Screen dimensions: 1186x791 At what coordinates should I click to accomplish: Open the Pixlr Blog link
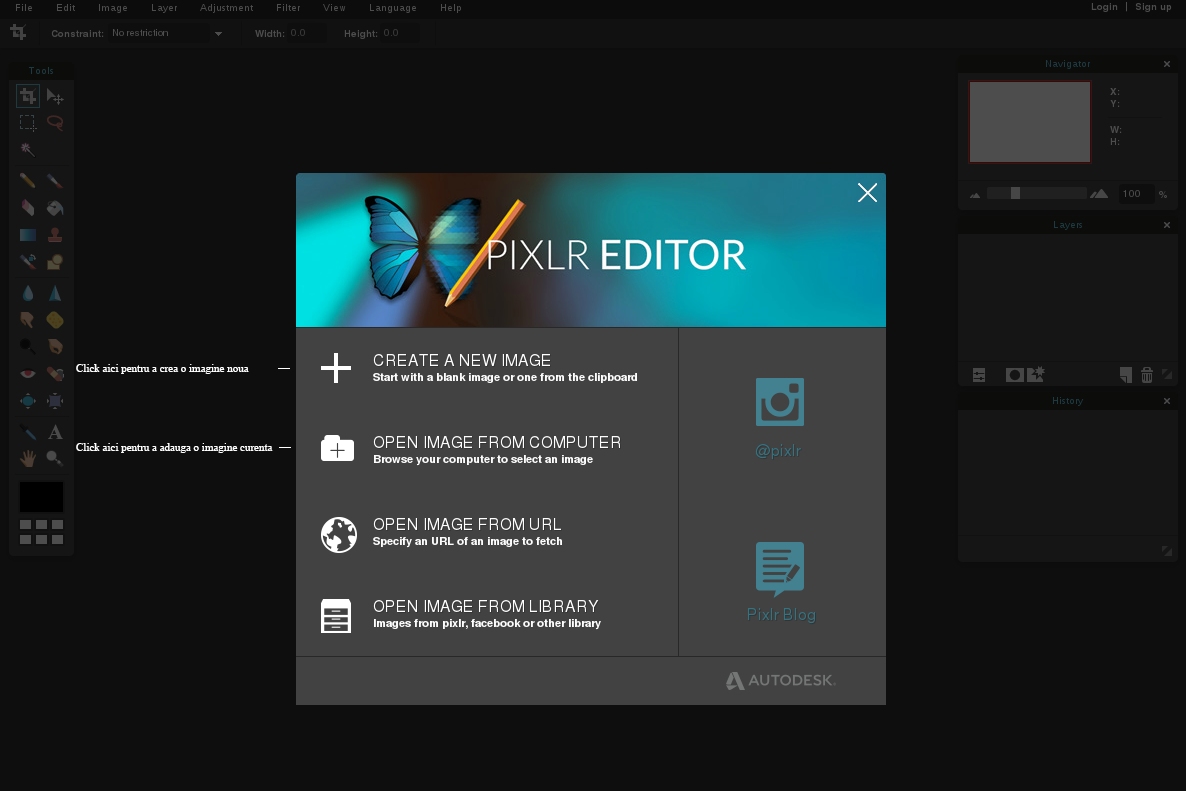781,582
